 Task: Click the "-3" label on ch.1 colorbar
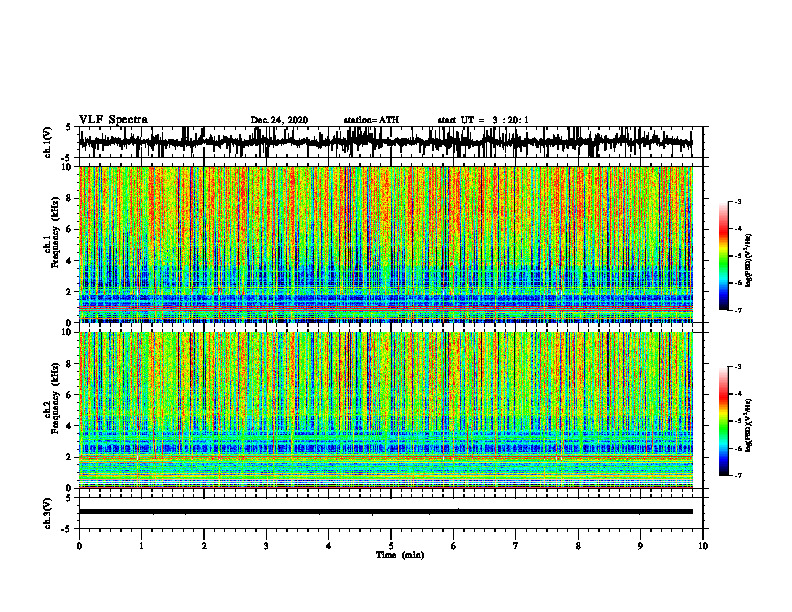point(737,201)
